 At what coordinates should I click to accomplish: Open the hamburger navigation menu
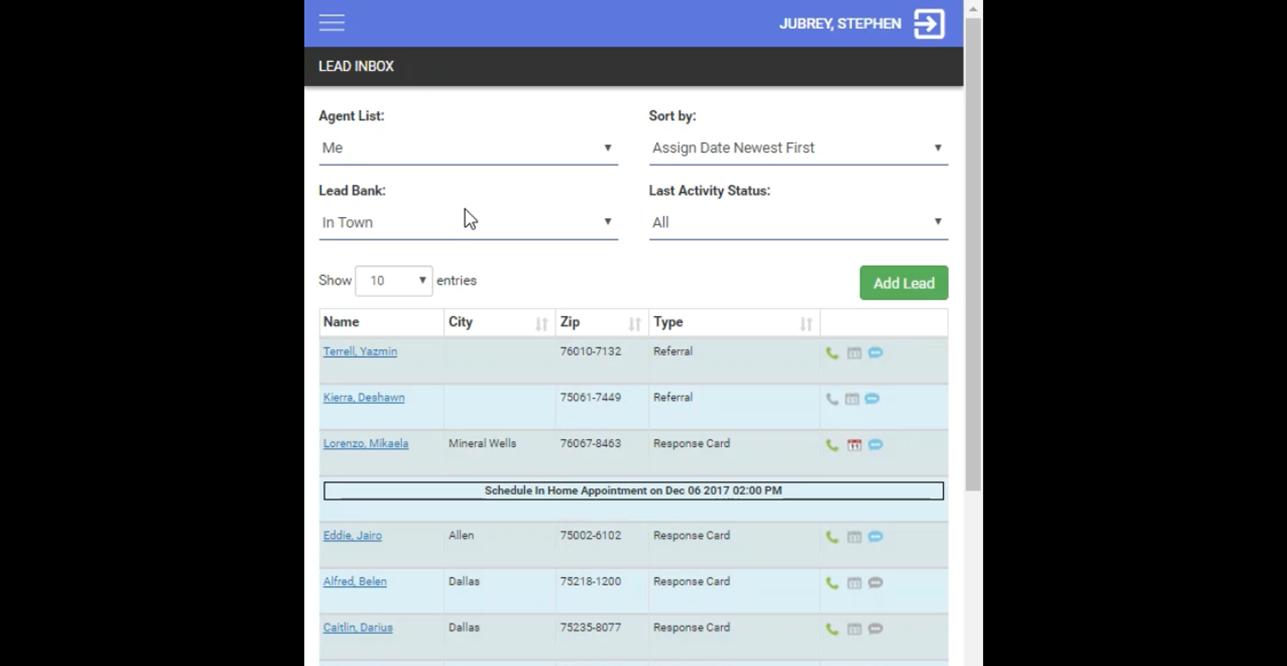coord(332,23)
